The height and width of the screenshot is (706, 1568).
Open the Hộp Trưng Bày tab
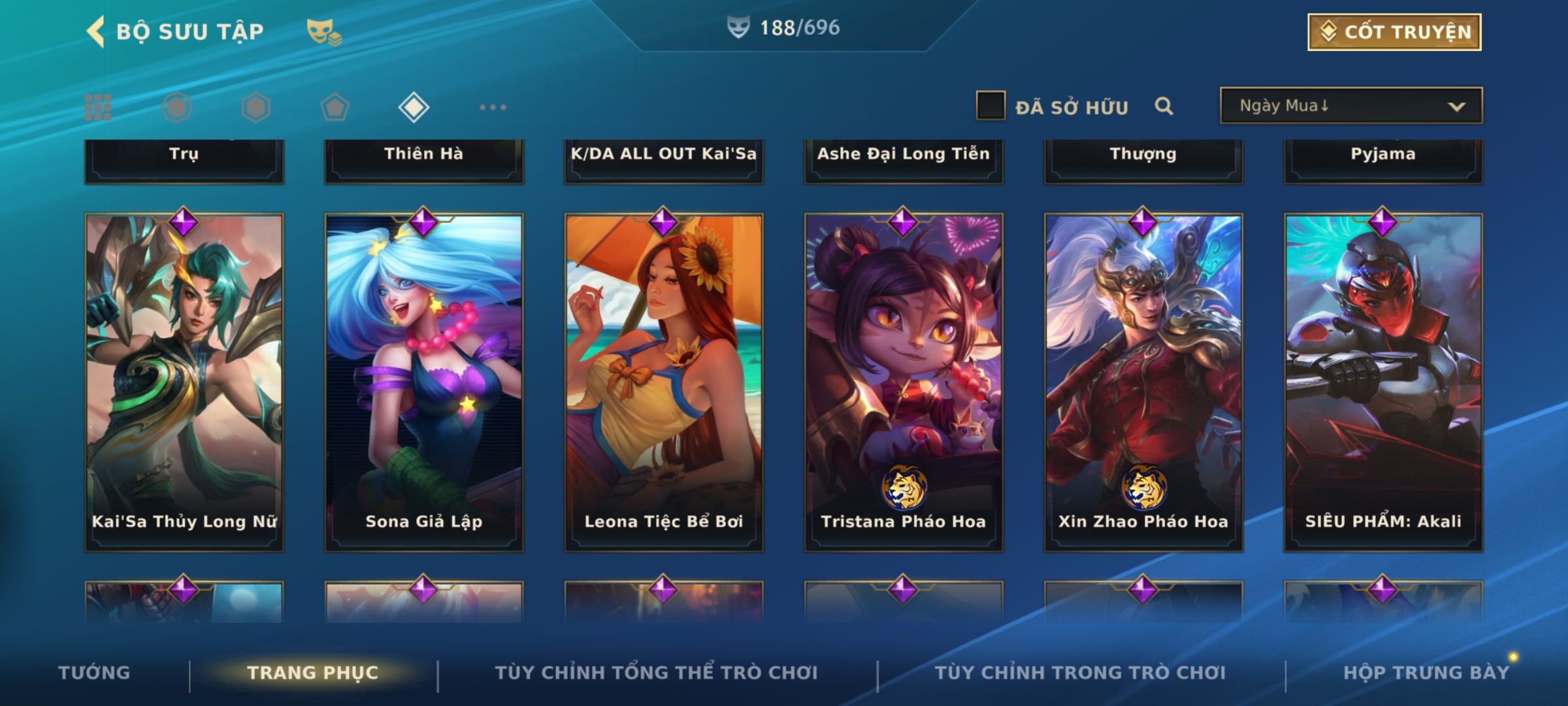pos(1426,673)
